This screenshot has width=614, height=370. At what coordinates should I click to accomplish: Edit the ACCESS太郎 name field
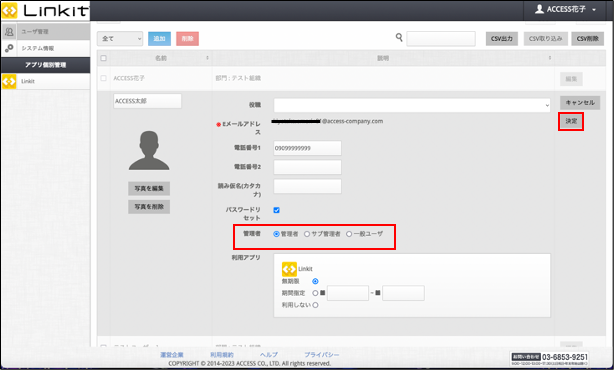(147, 101)
